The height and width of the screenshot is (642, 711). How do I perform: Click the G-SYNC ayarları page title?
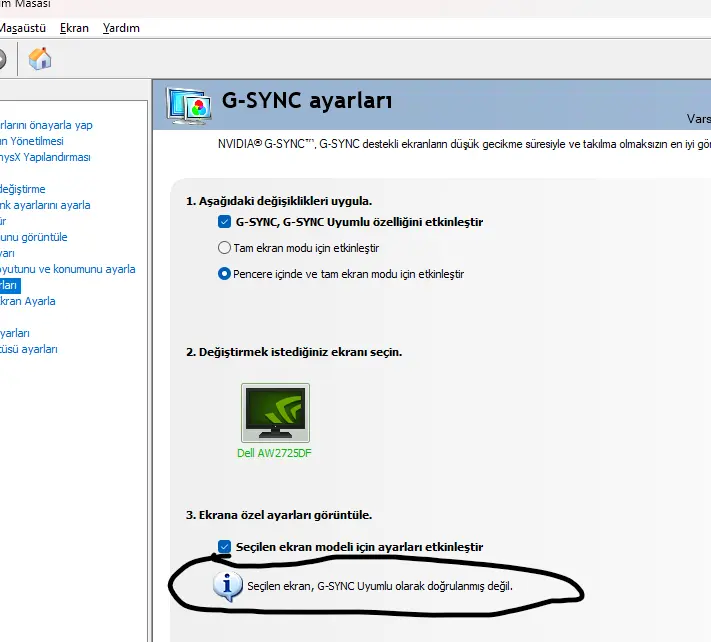(307, 101)
